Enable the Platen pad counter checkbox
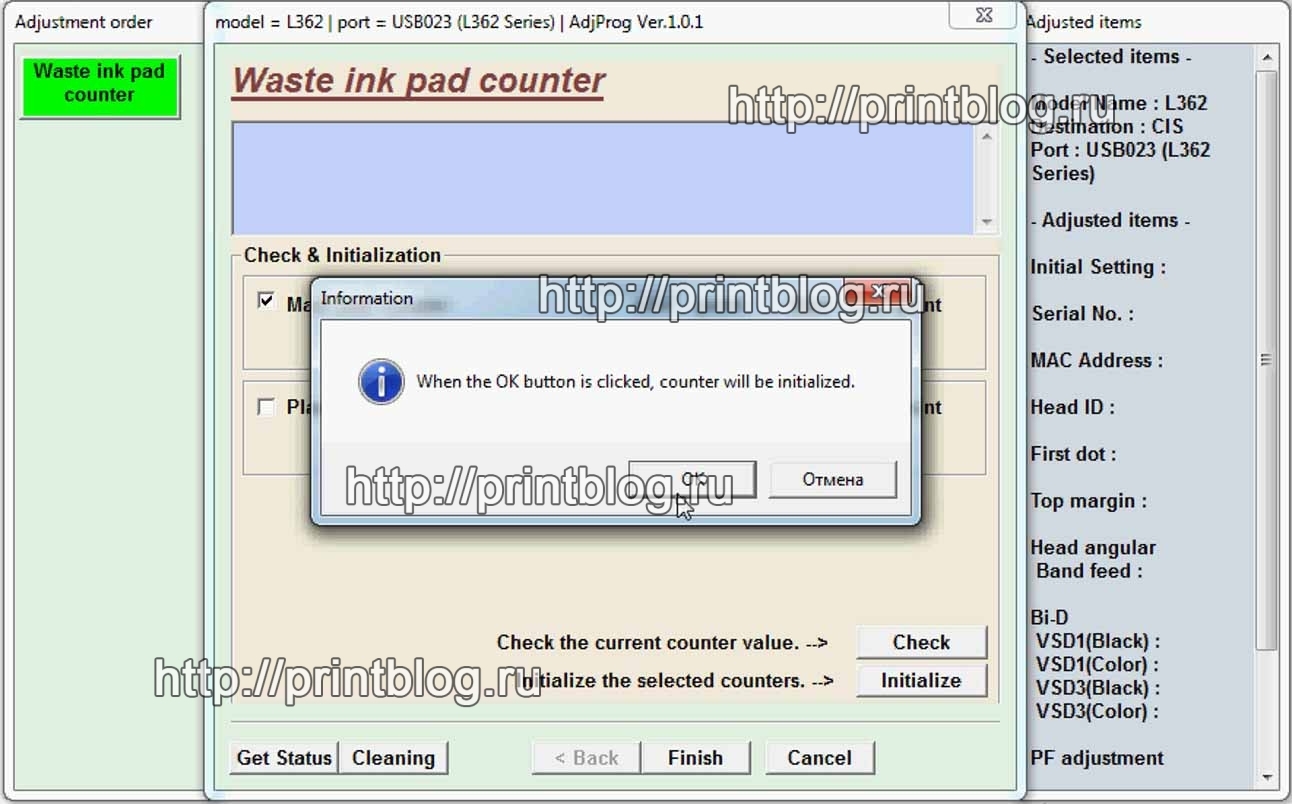This screenshot has height=804, width=1292. click(266, 407)
